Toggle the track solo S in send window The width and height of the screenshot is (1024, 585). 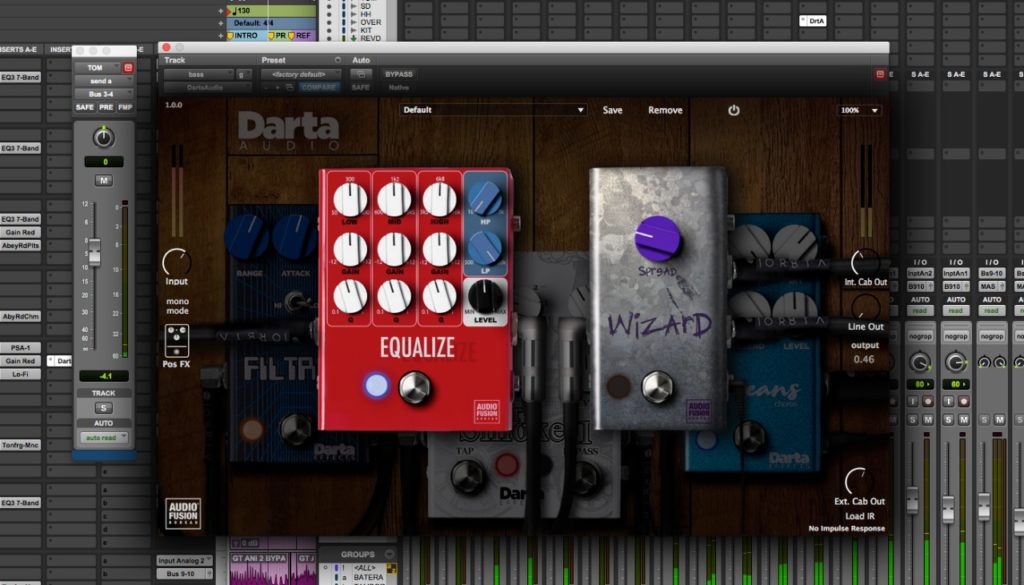(x=103, y=408)
